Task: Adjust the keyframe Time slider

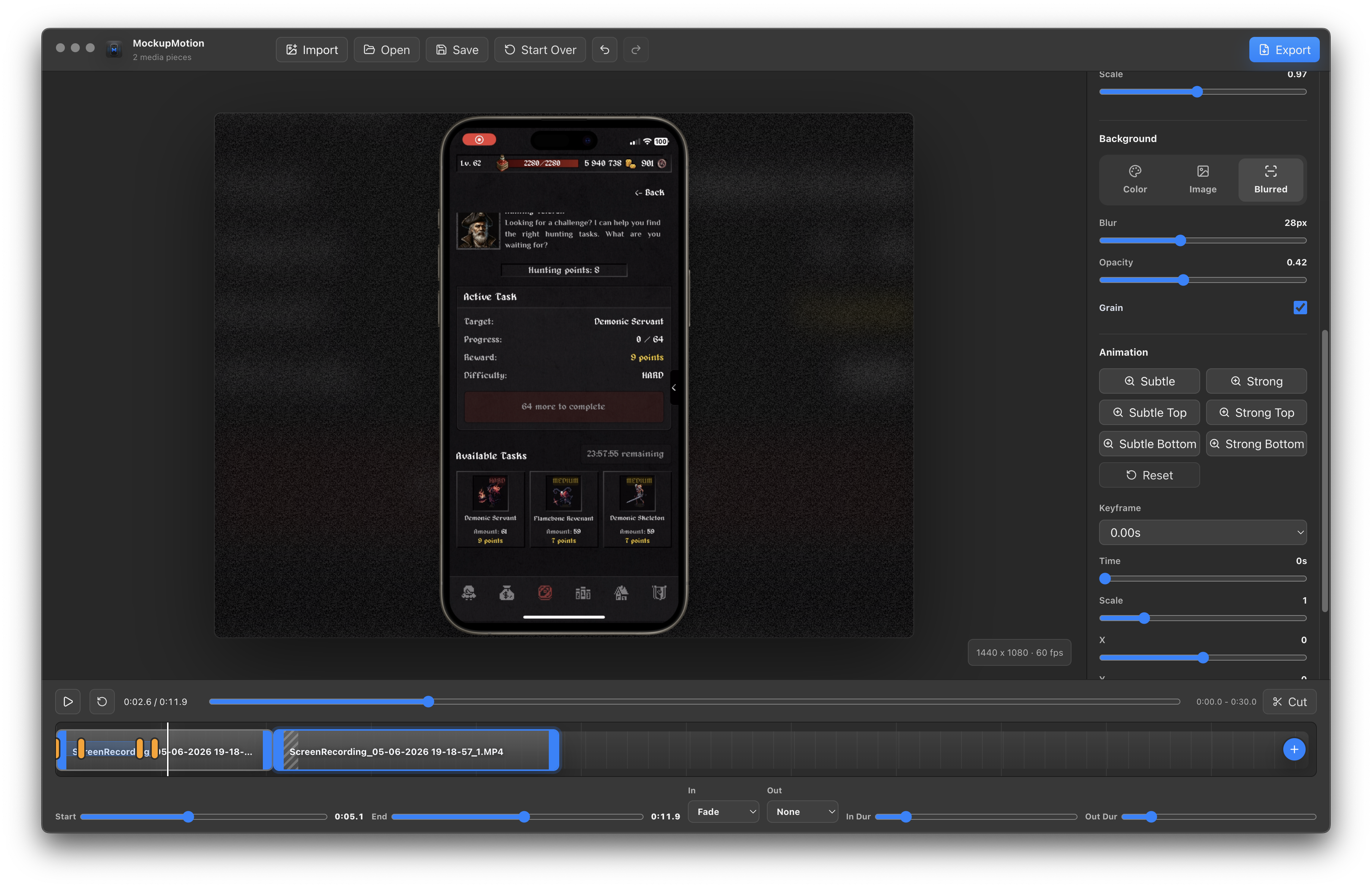Action: pyautogui.click(x=1202, y=579)
